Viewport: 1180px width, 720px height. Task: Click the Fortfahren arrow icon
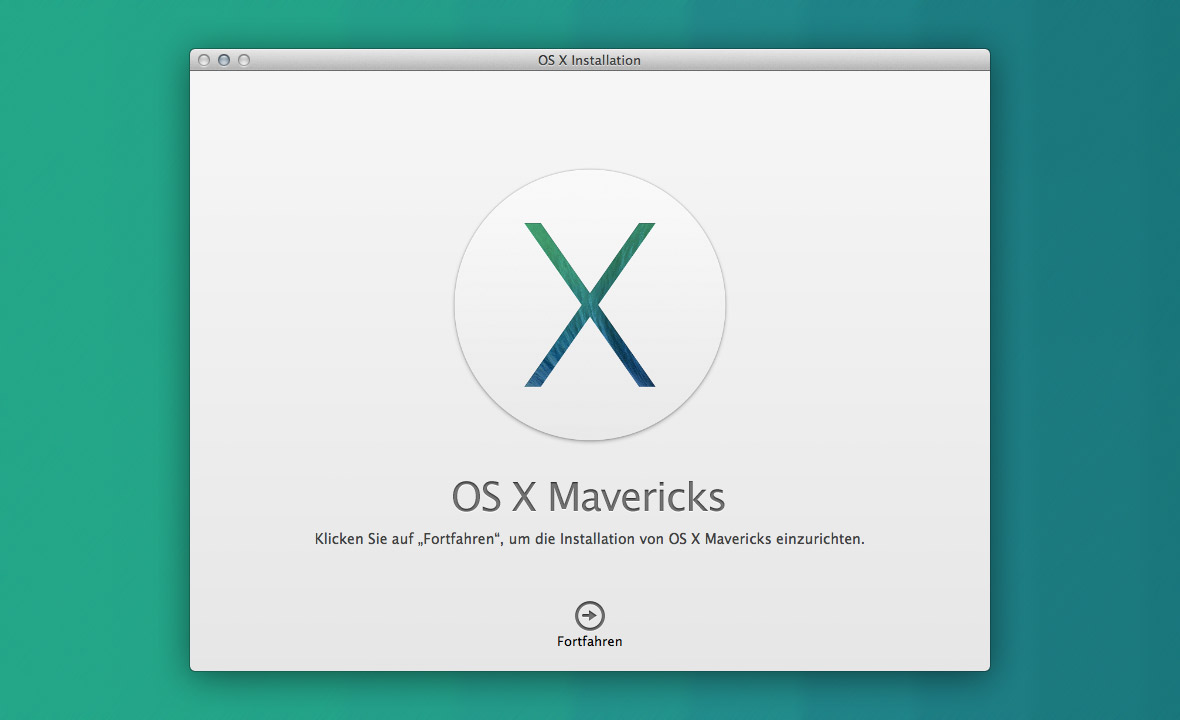(589, 615)
